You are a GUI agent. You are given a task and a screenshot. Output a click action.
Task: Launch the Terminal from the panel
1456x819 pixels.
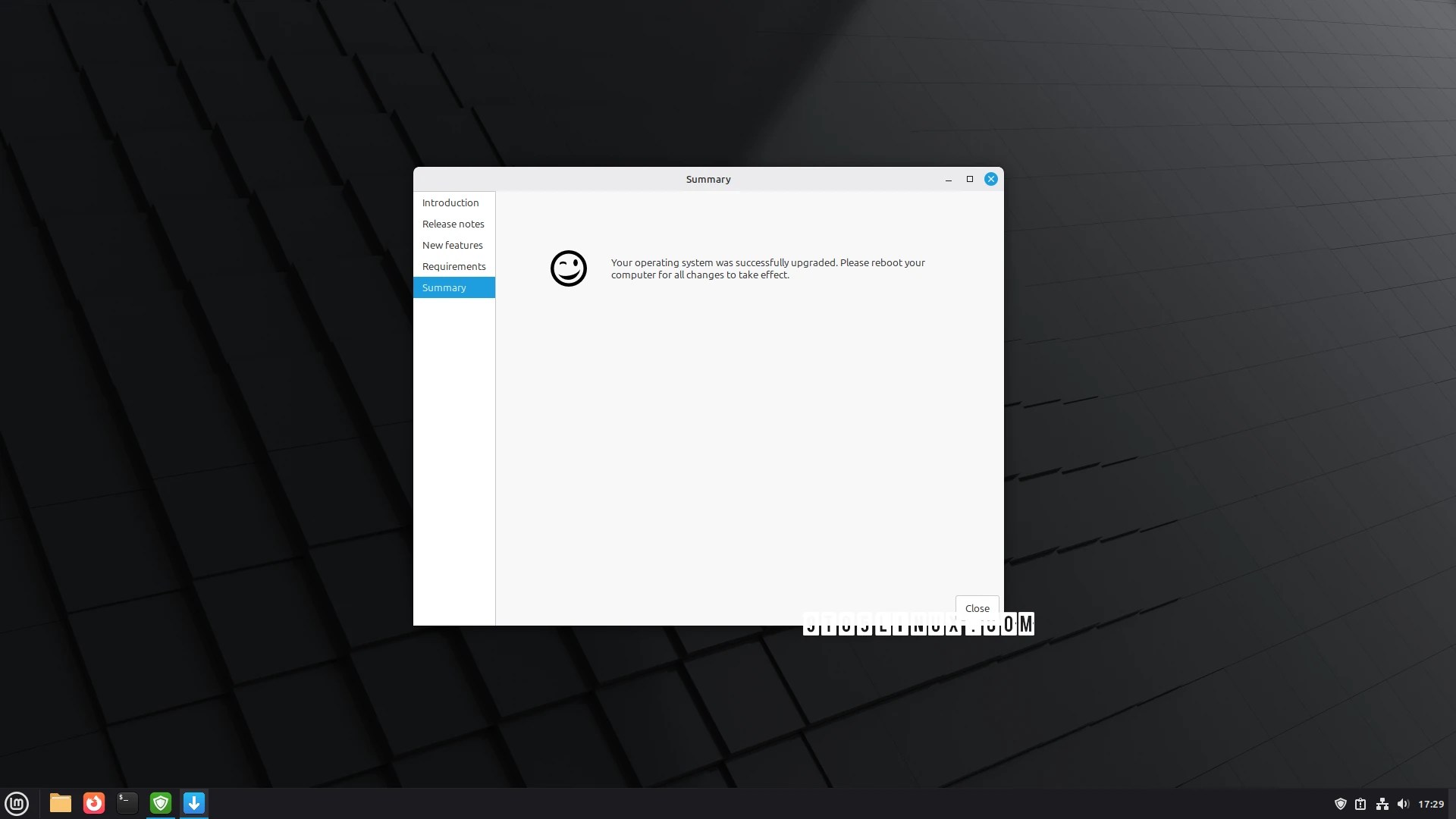coord(127,803)
